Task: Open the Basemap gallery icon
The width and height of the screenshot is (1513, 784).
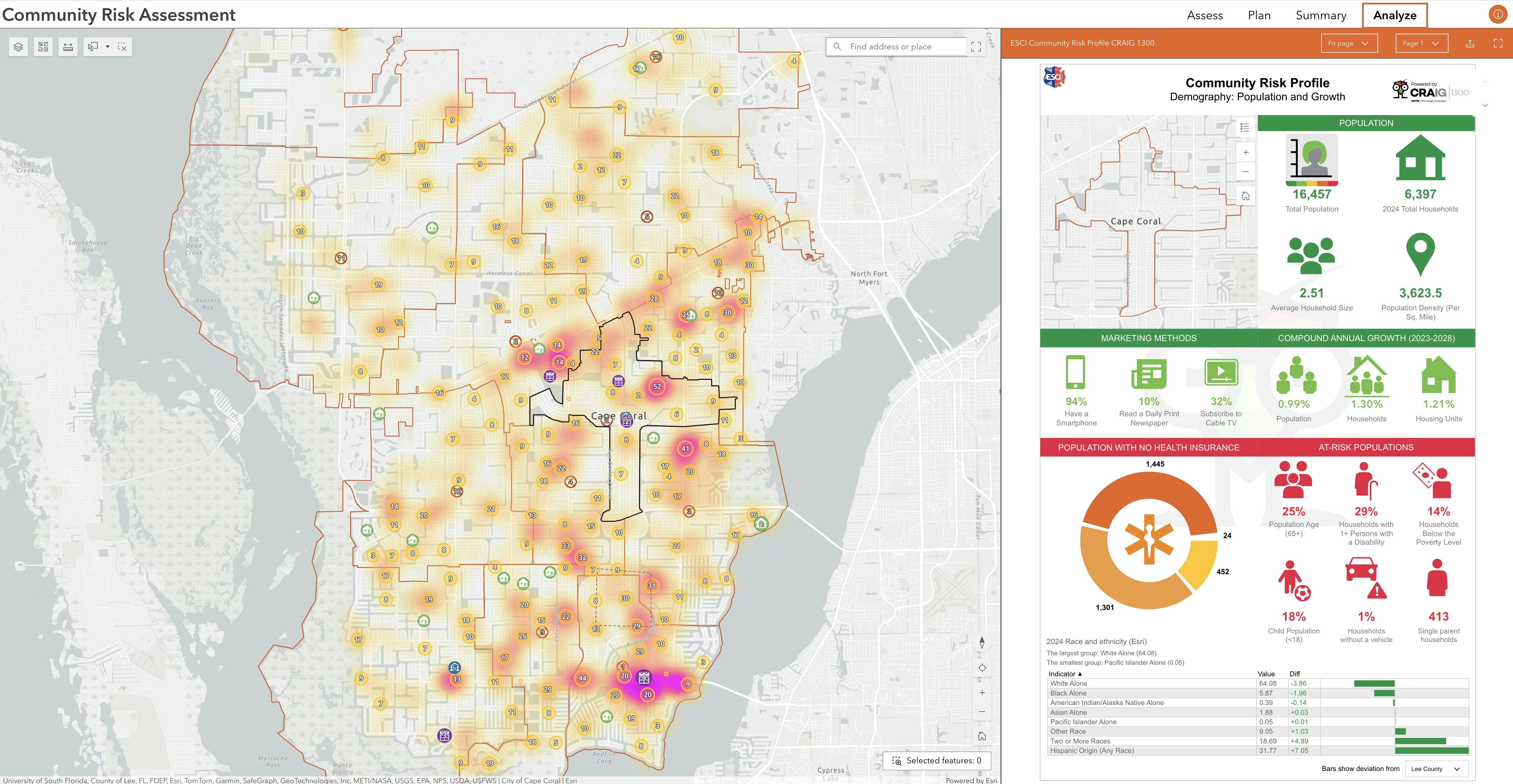Action: (x=42, y=46)
